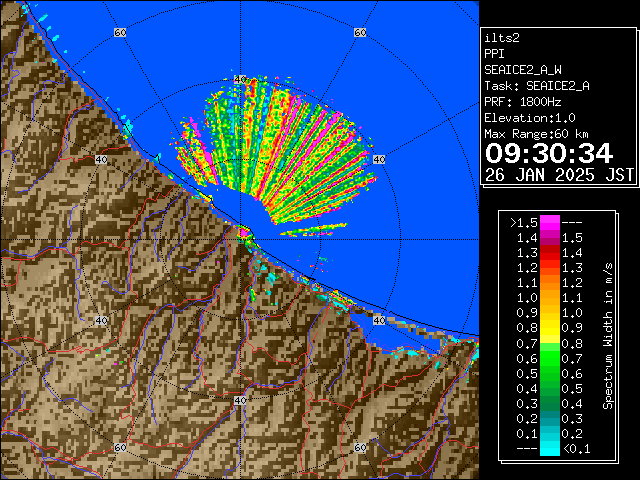The height and width of the screenshot is (480, 640).
Task: Click the '26 JAN 2025 JST' date
Action: point(559,175)
